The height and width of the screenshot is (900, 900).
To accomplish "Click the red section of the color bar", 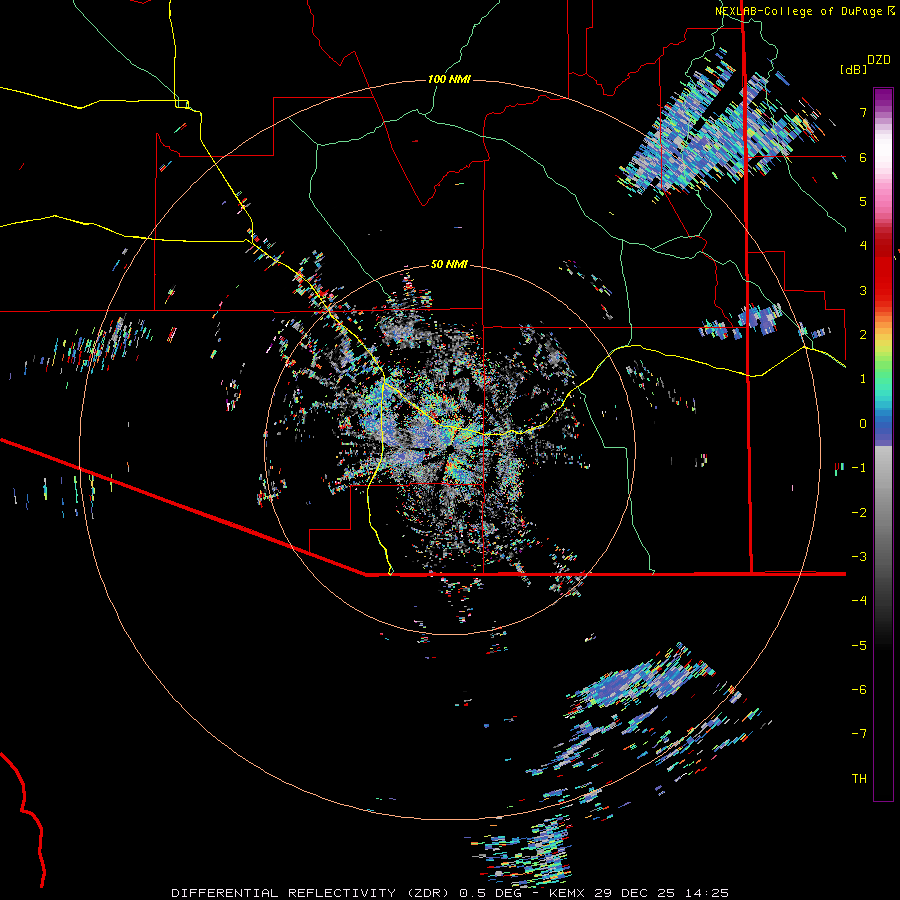I will (x=883, y=270).
